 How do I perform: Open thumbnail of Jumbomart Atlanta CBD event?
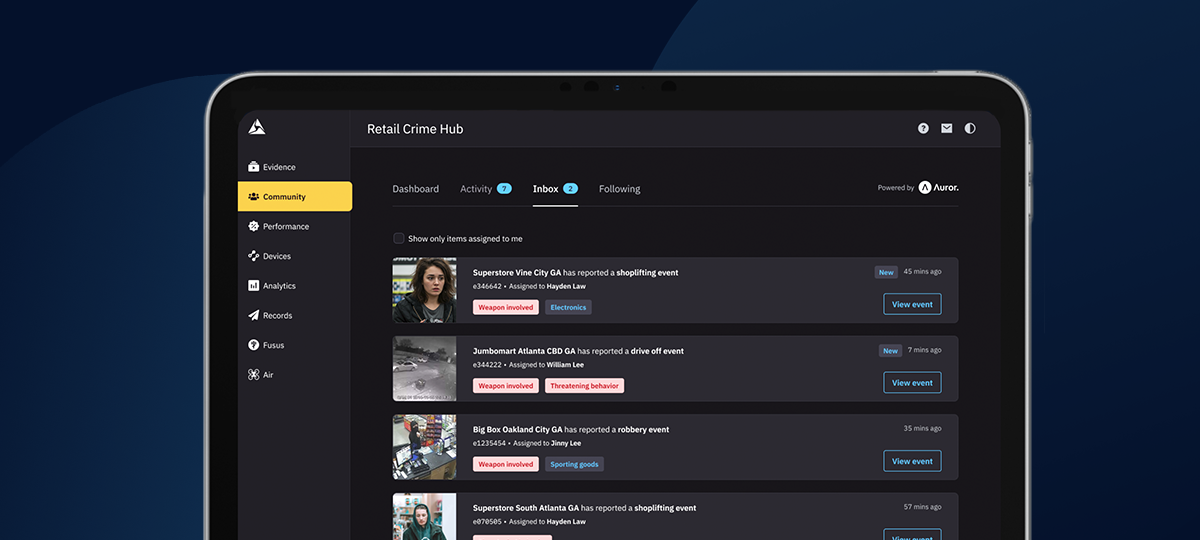coord(424,369)
